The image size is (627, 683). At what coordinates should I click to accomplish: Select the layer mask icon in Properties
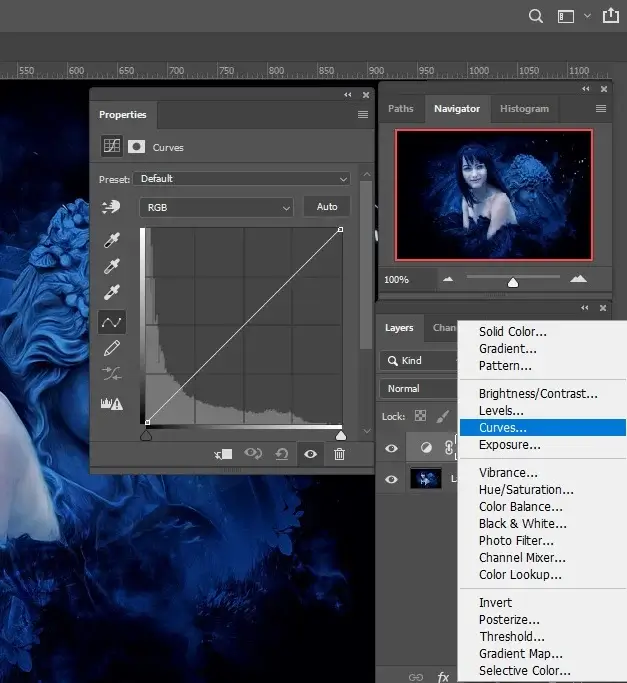136,147
